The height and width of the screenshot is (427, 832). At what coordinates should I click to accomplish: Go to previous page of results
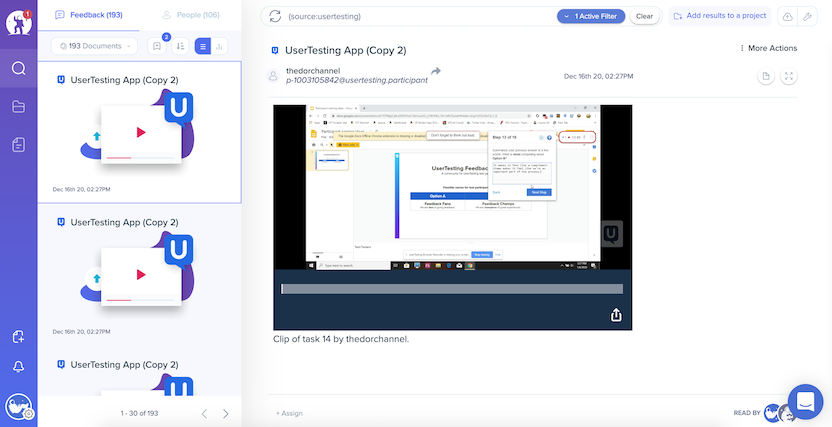click(x=204, y=414)
